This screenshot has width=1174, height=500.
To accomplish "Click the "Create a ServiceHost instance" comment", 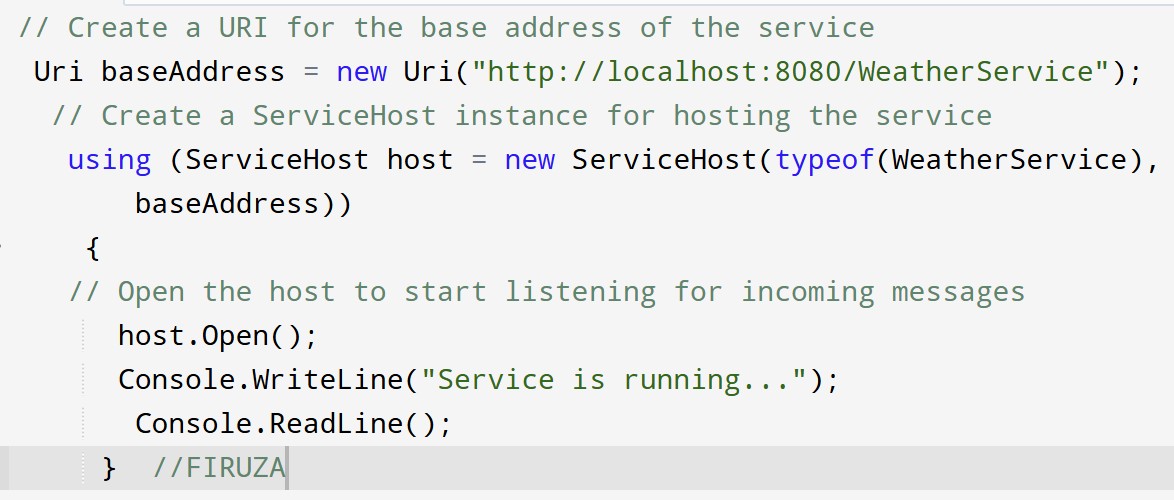I will 521,116.
